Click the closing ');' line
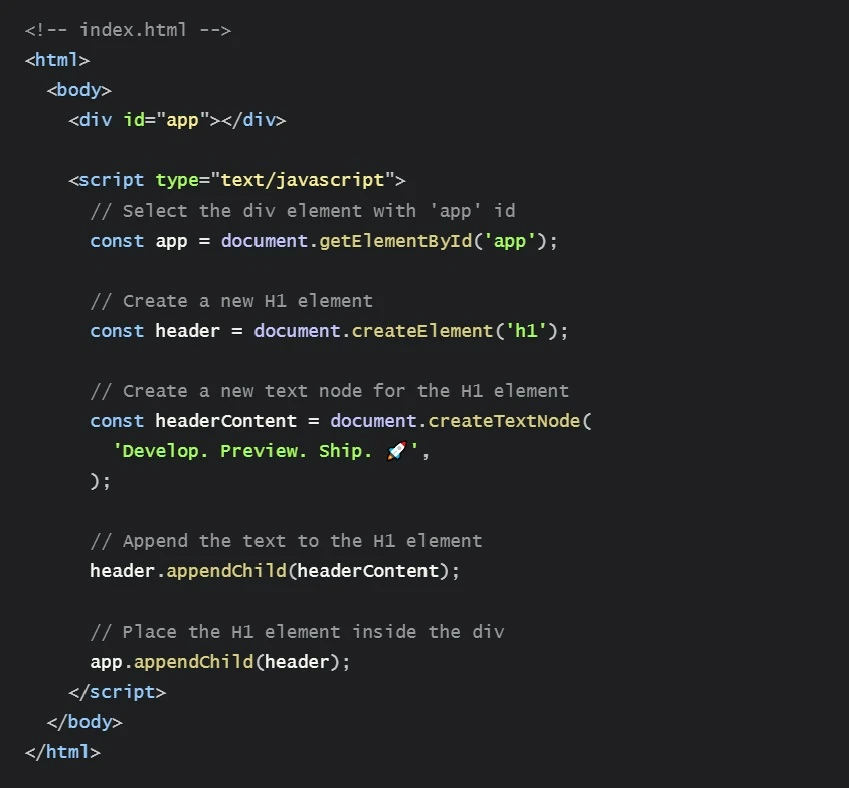The image size is (849, 788). [x=101, y=481]
